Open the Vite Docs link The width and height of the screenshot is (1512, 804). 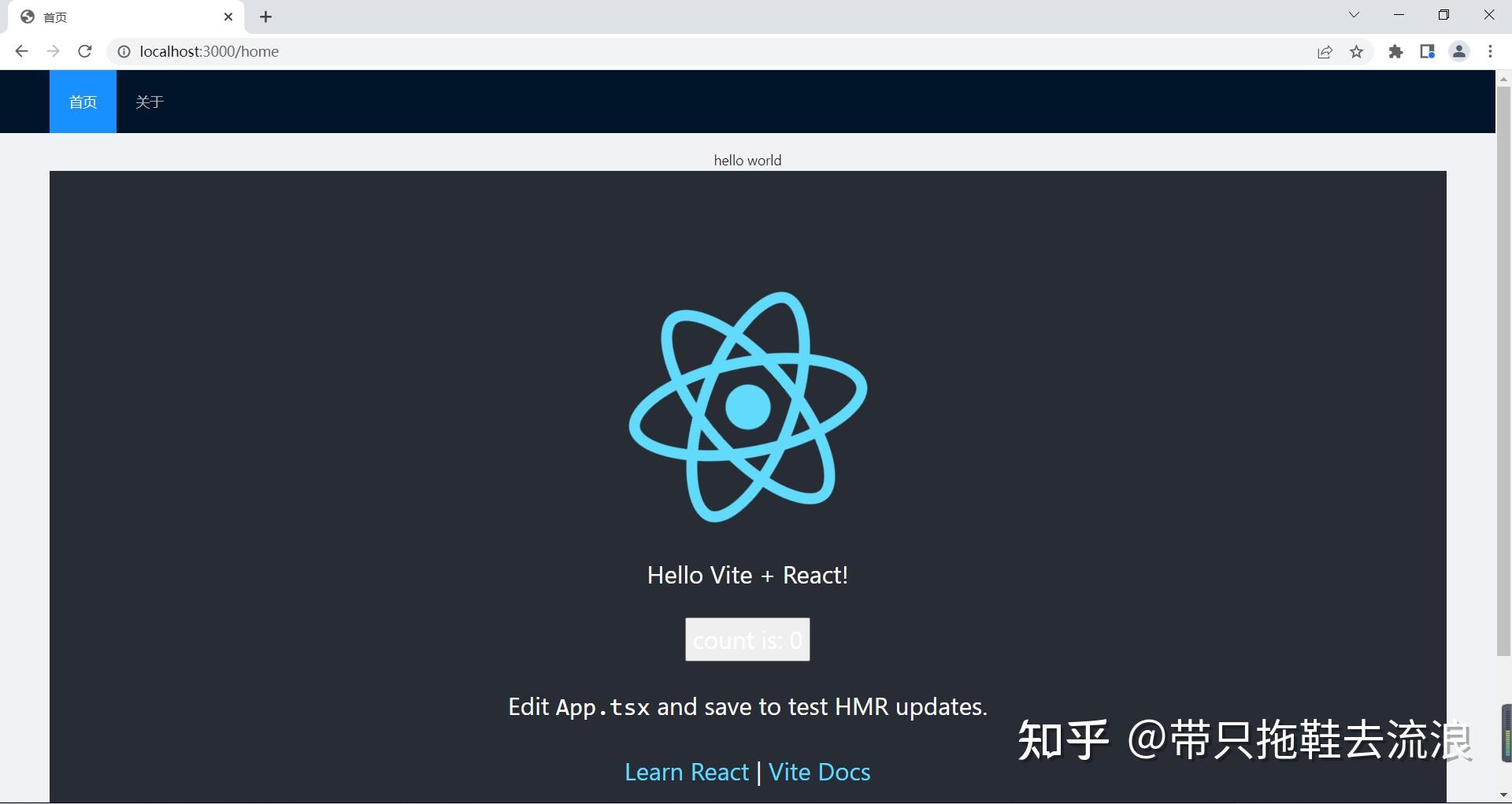(819, 772)
